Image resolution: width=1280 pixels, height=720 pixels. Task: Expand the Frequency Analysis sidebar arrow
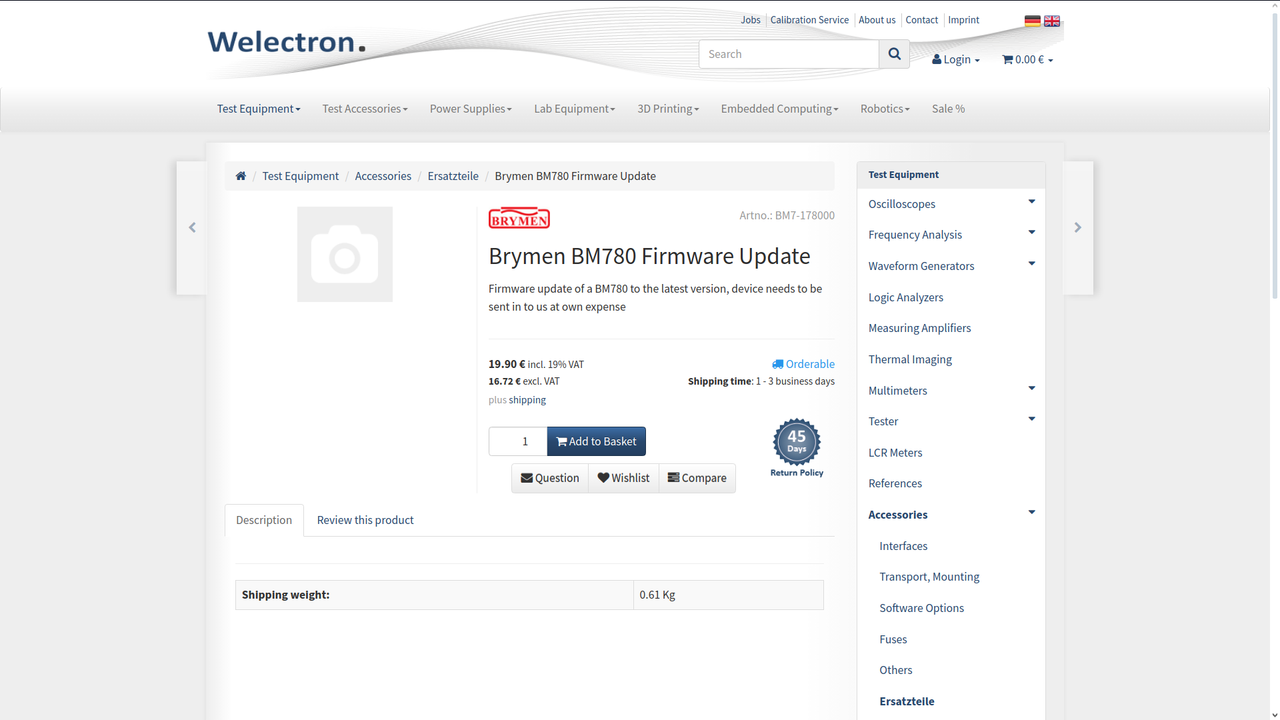click(x=1031, y=233)
